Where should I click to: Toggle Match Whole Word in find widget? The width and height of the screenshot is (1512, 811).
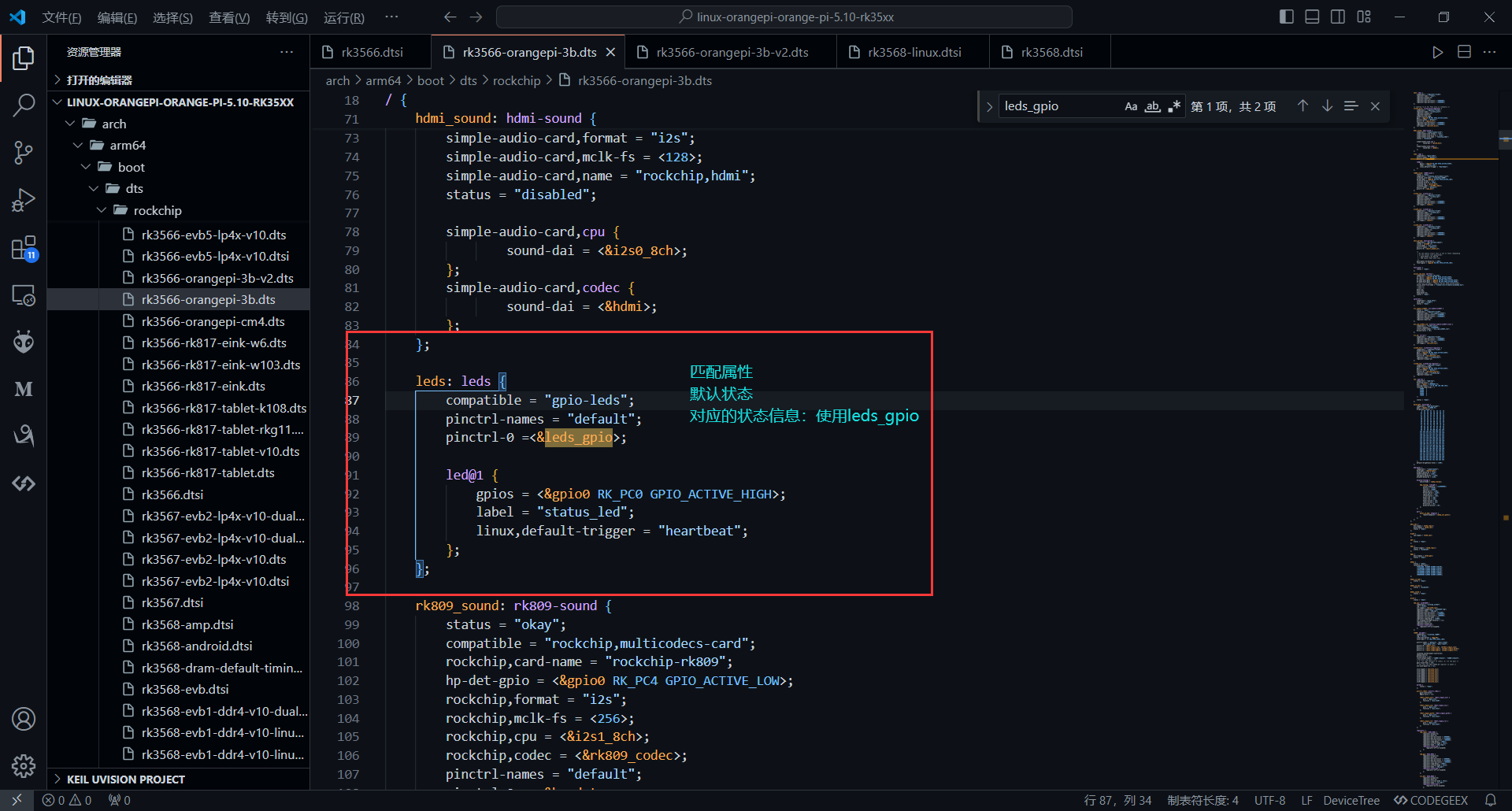tap(1152, 106)
